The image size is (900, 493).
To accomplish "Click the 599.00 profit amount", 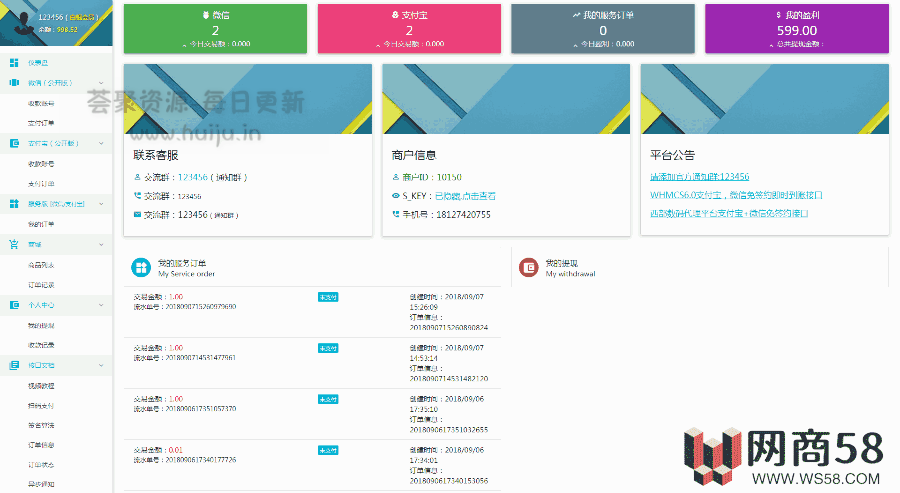I will (797, 30).
